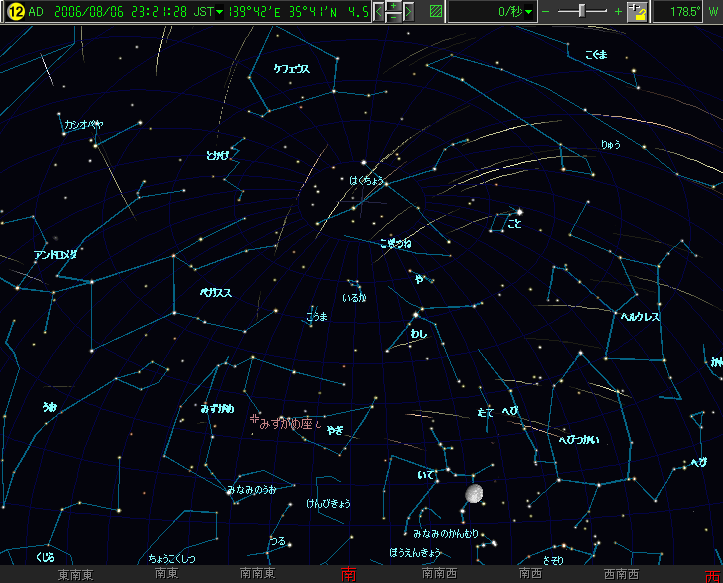
Task: Click the date field 2006/08/06
Action: pyautogui.click(x=85, y=12)
